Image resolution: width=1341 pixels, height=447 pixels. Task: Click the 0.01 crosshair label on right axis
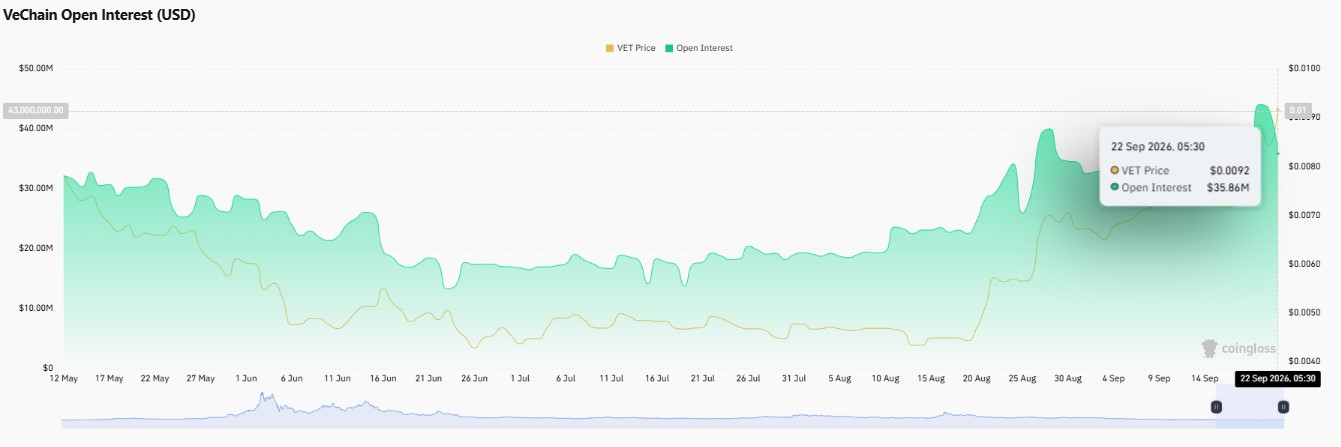tap(1298, 110)
